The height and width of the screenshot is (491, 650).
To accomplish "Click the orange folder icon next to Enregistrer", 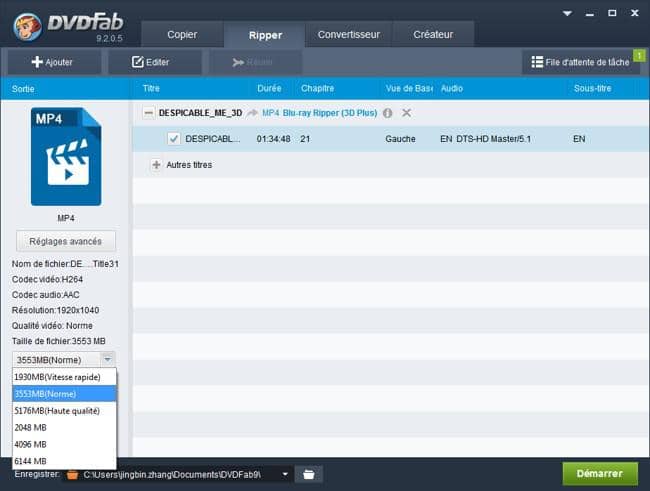I will tap(72, 474).
